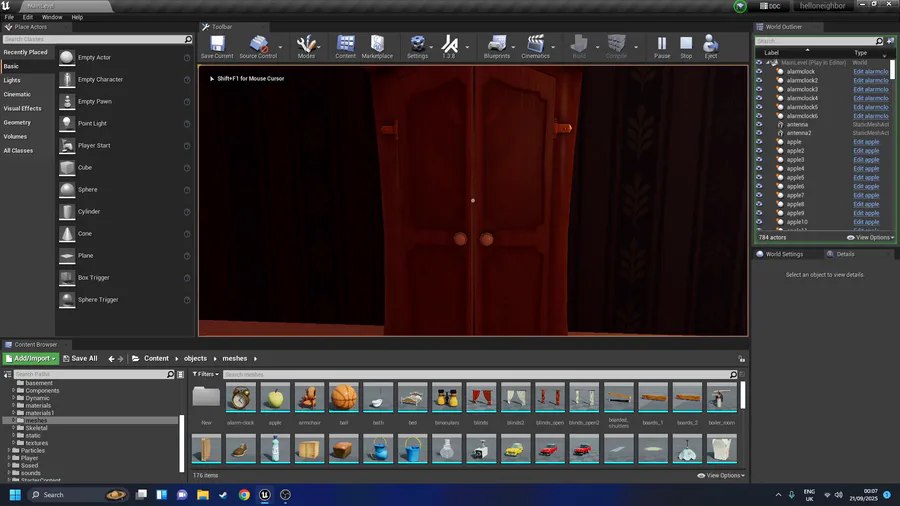
Task: Click the 1.3.8 version toolbar icon
Action: tap(449, 46)
